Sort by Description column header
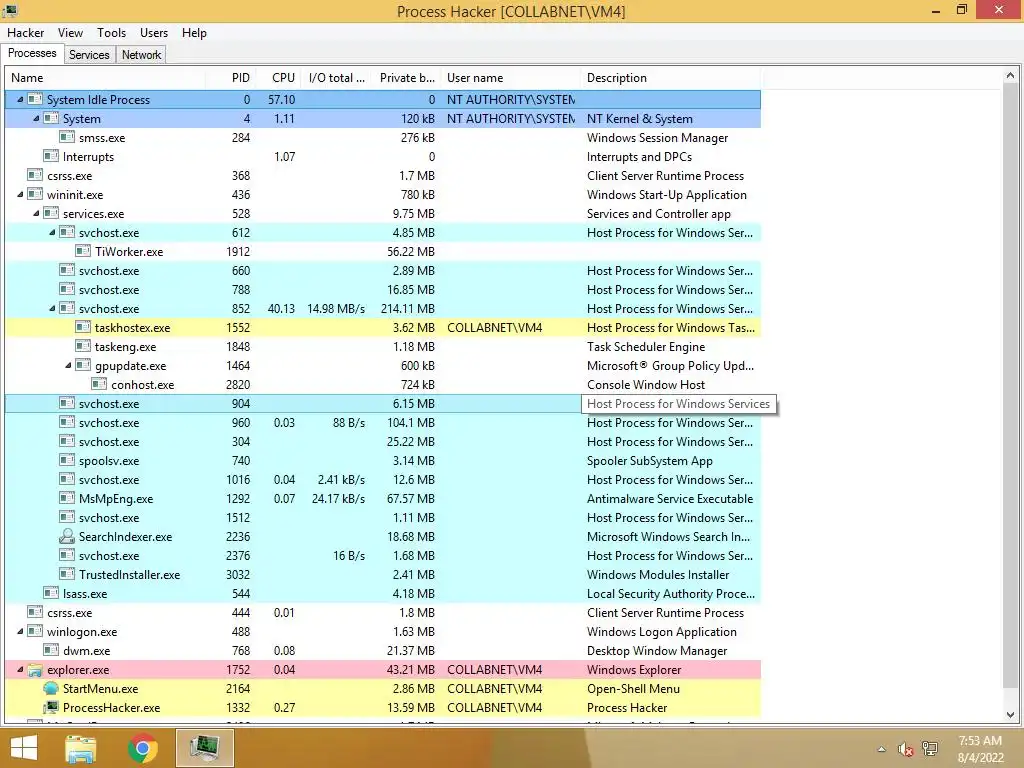The height and width of the screenshot is (768, 1024). pyautogui.click(x=671, y=78)
